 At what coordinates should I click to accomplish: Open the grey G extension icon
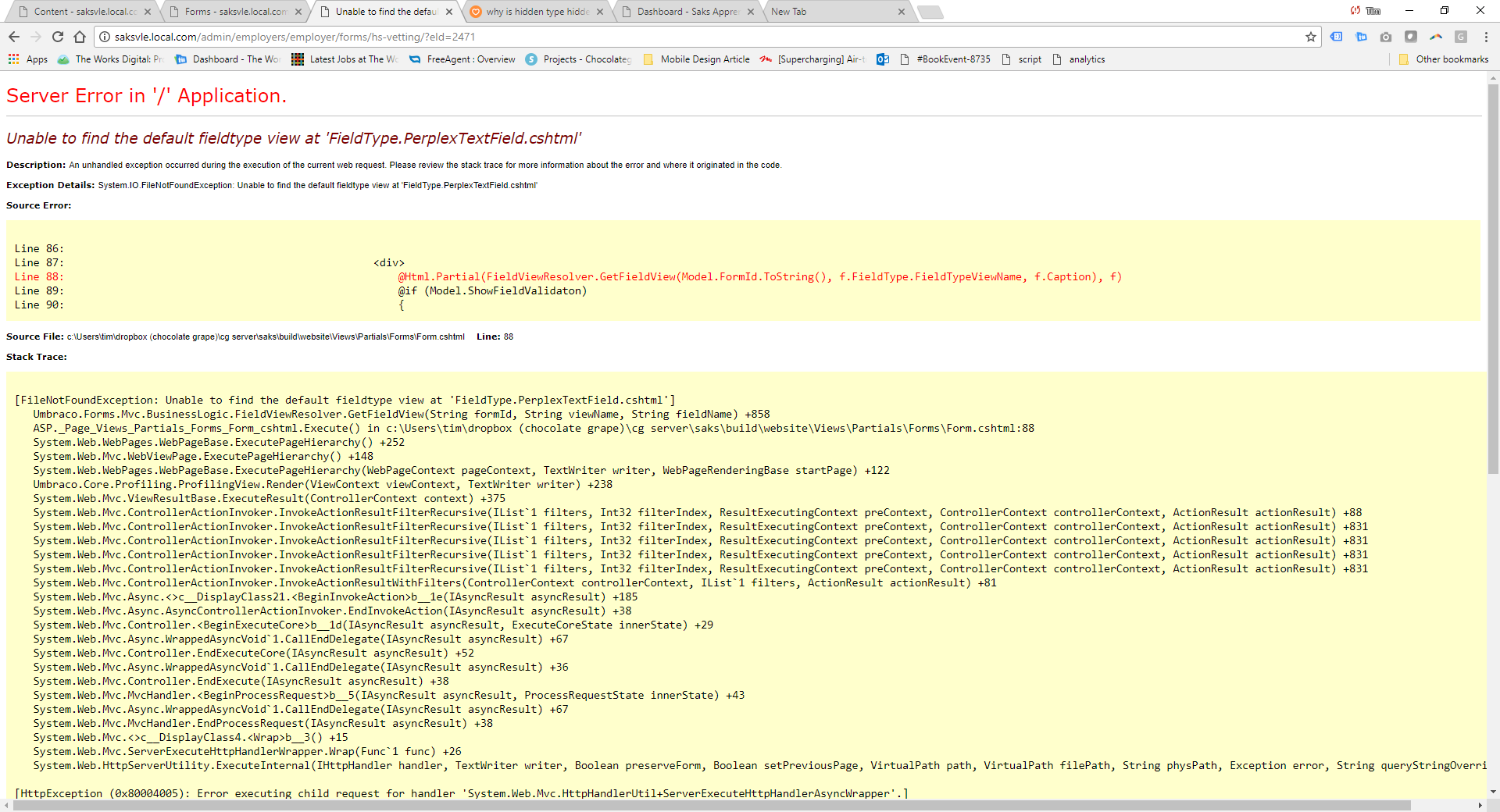(x=1461, y=37)
